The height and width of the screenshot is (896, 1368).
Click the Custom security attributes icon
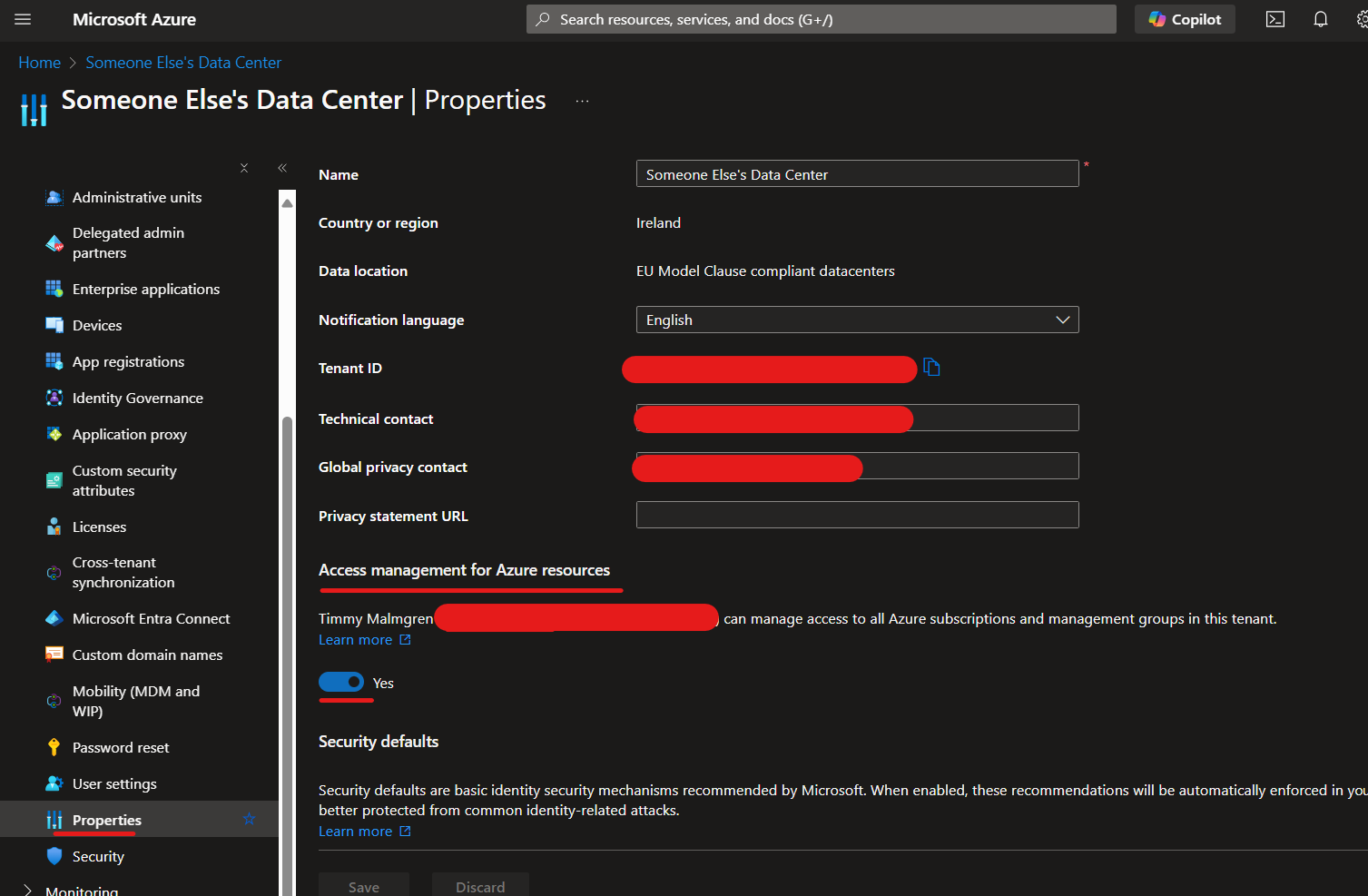(54, 480)
